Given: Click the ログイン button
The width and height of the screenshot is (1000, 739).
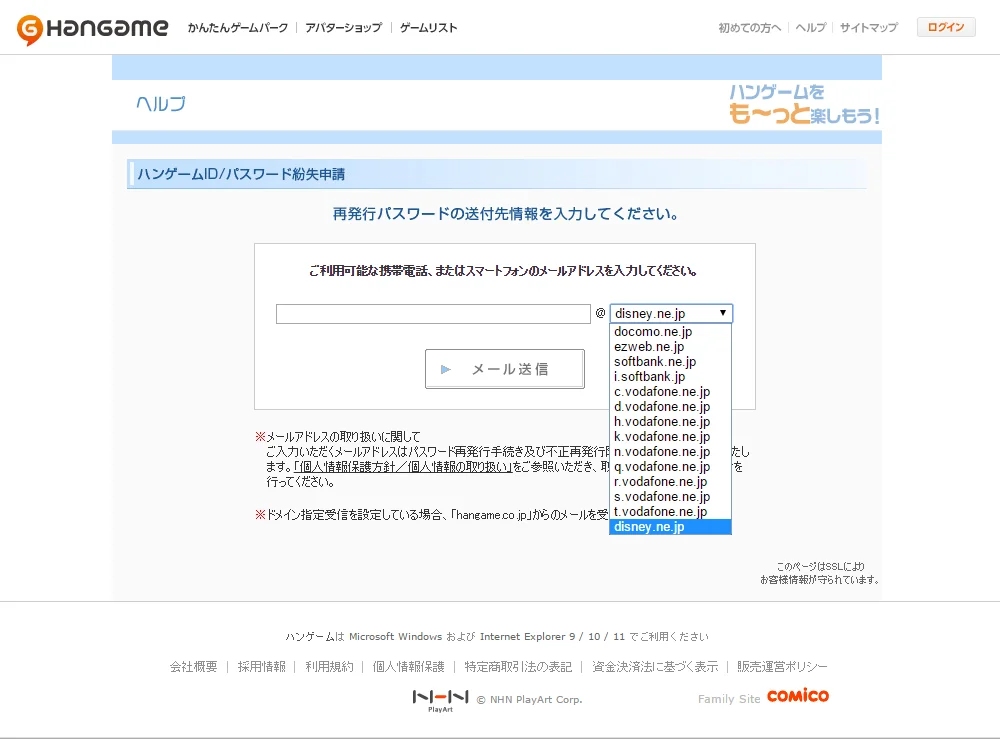Looking at the screenshot, I should pos(946,27).
